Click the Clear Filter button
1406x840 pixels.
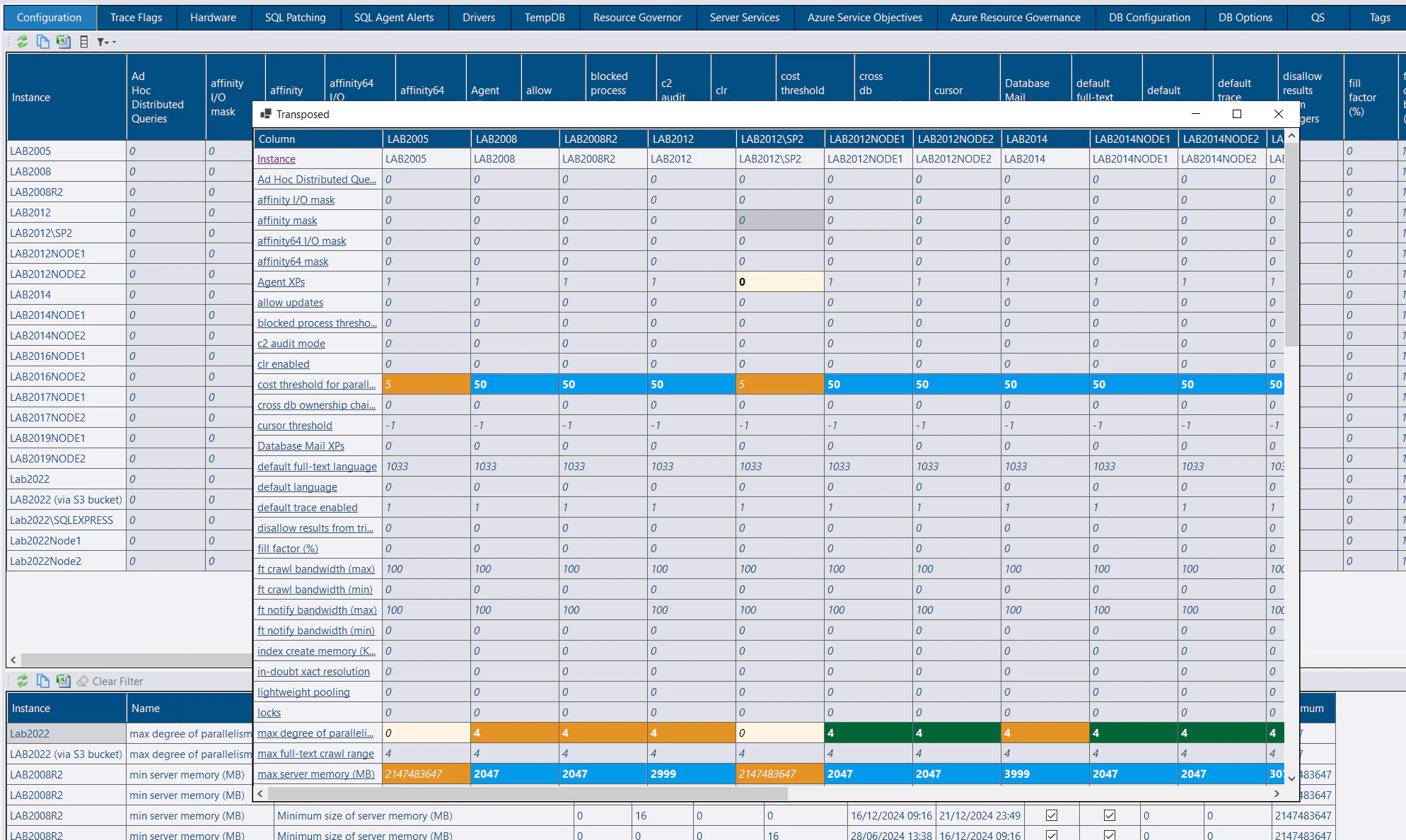pos(110,681)
